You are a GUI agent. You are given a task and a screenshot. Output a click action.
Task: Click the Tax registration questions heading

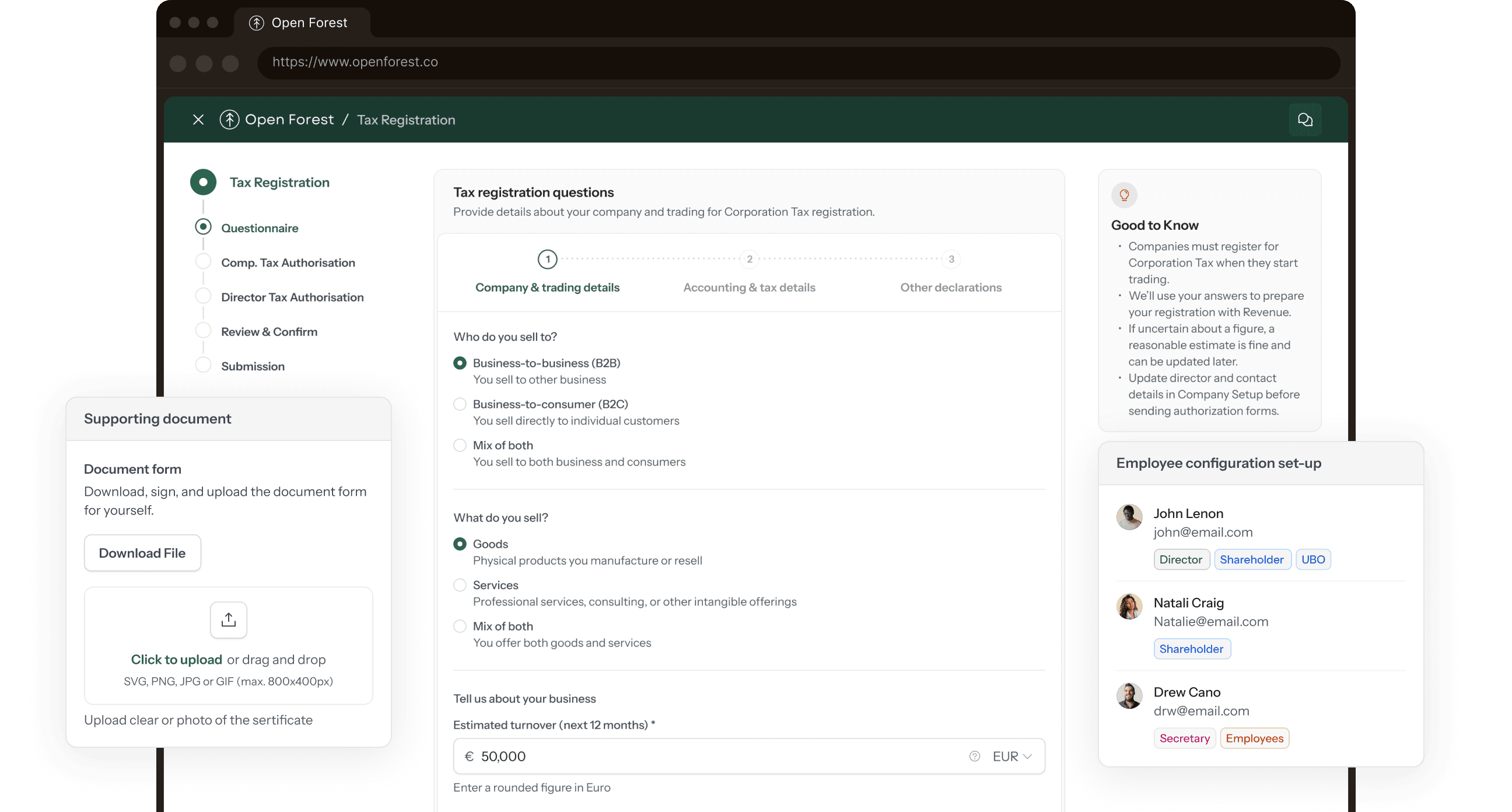click(x=533, y=192)
